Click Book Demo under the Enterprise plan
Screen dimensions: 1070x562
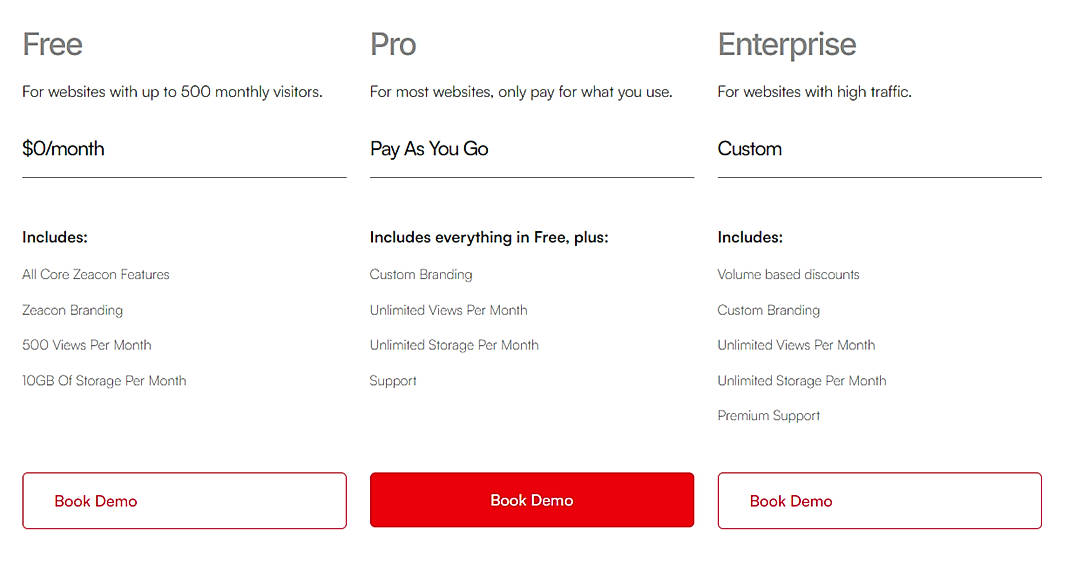click(x=880, y=501)
